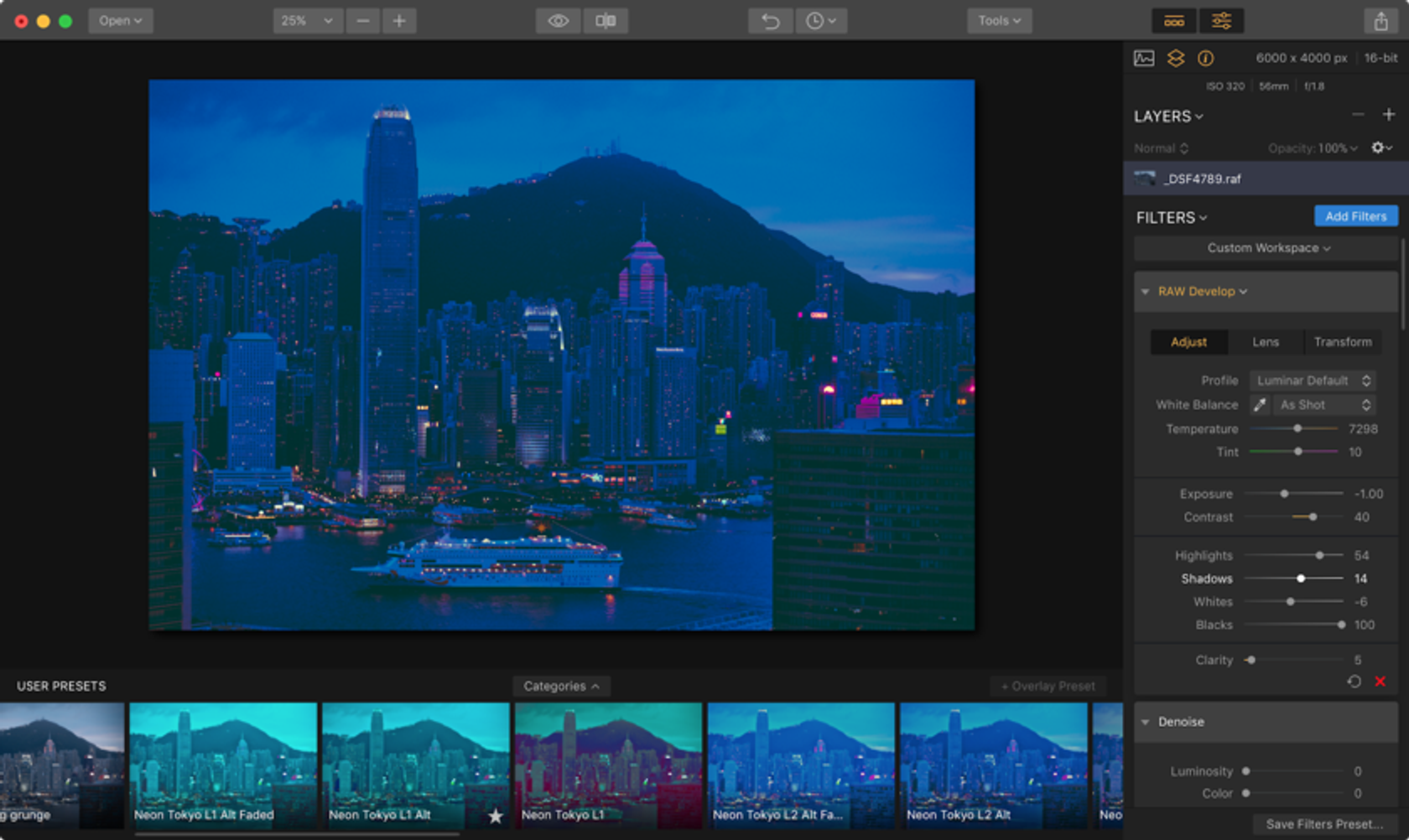Click the layers stack icon
This screenshot has width=1409, height=840.
[x=1176, y=58]
